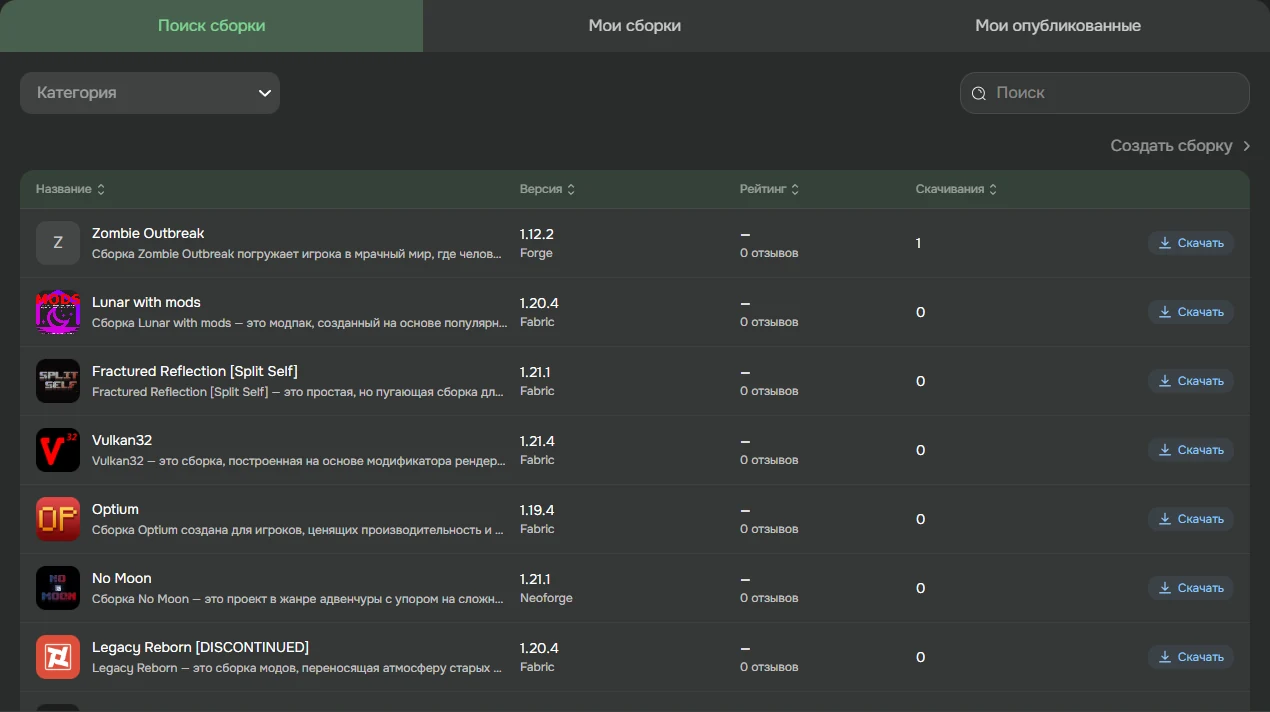Click version 1.21.4 in Vulkan32 row
Viewport: 1270px width, 712px height.
pos(537,441)
